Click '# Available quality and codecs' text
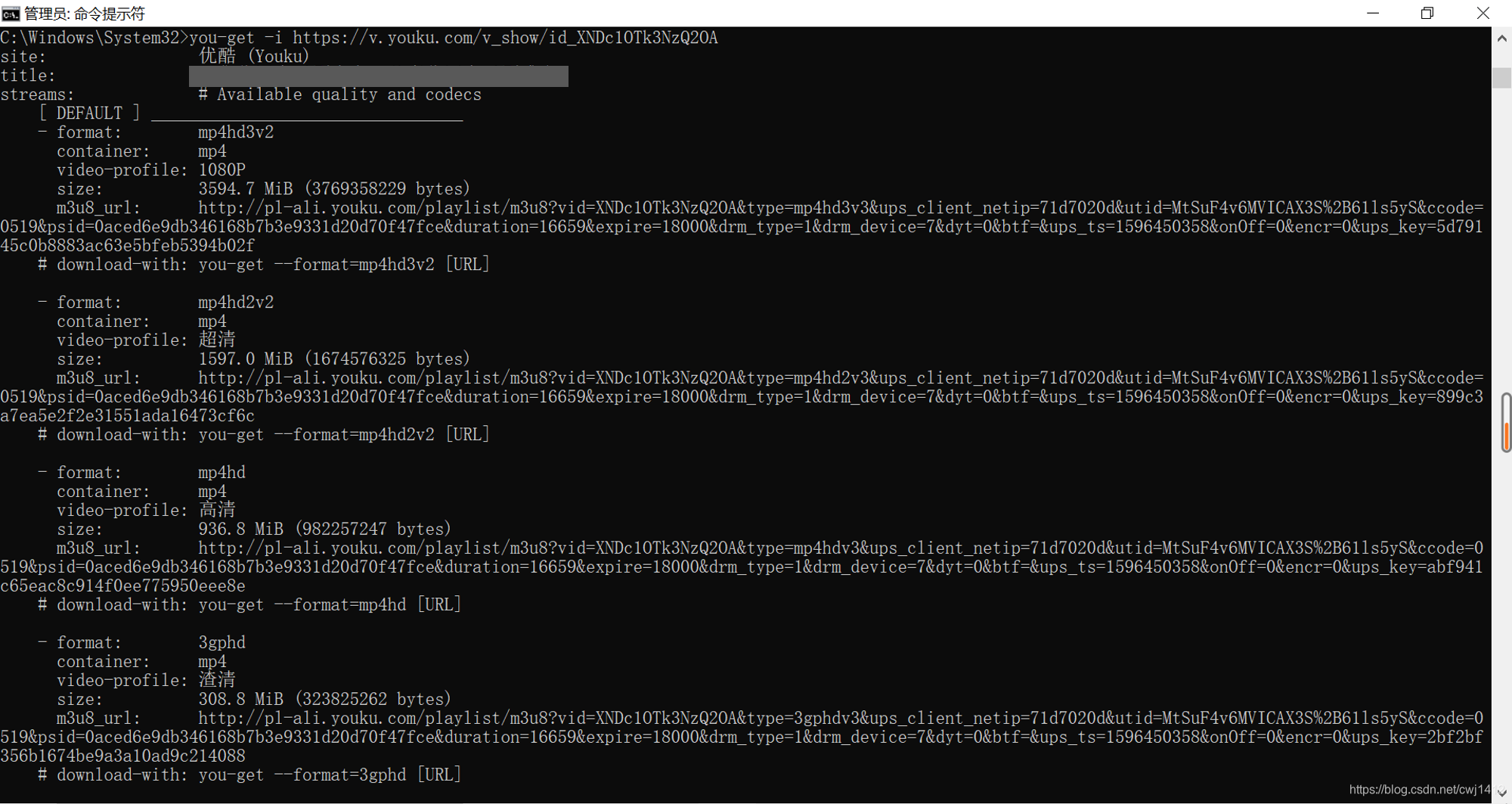Image resolution: width=1512 pixels, height=804 pixels. tap(339, 95)
